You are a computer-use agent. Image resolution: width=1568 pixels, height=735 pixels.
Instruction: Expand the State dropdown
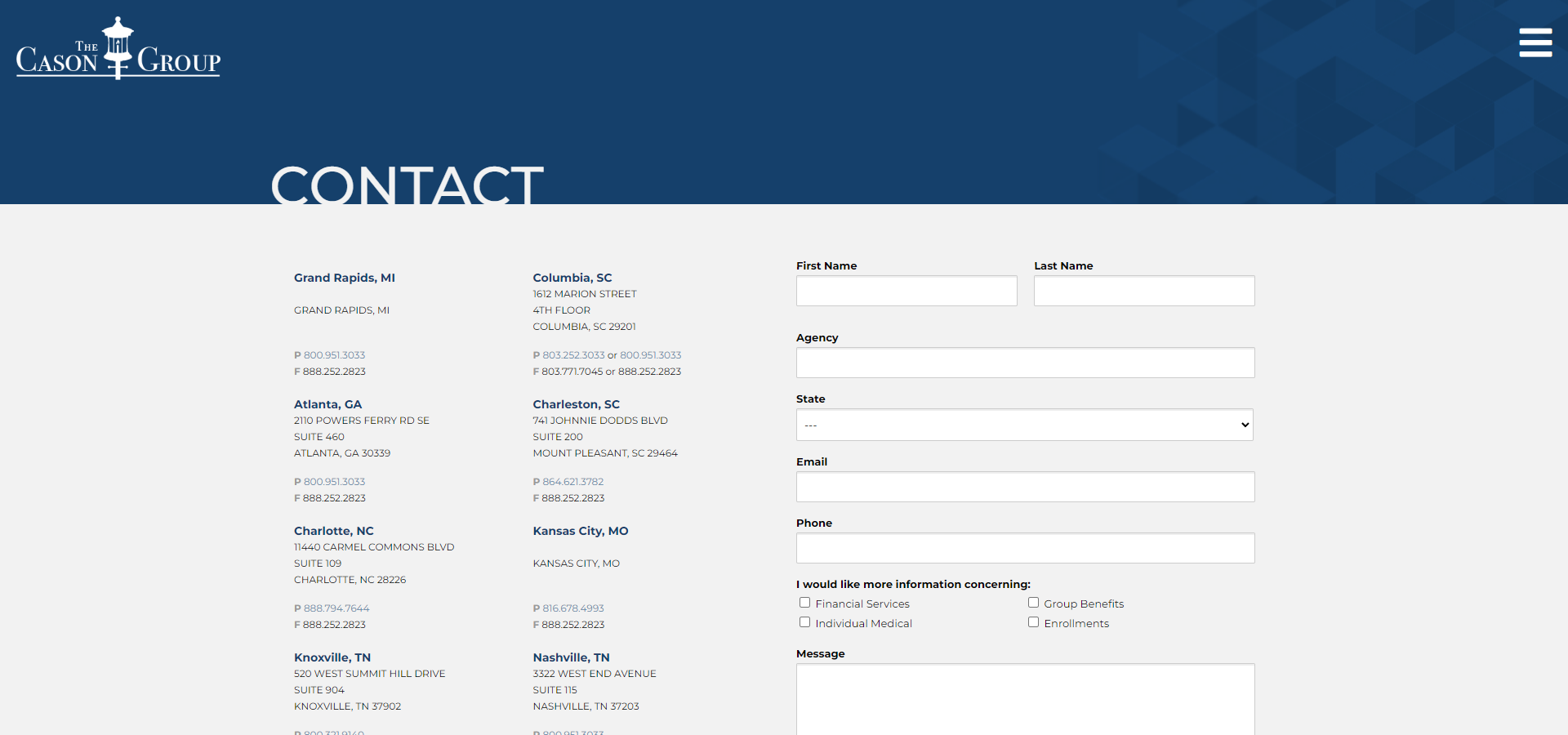coord(1024,425)
